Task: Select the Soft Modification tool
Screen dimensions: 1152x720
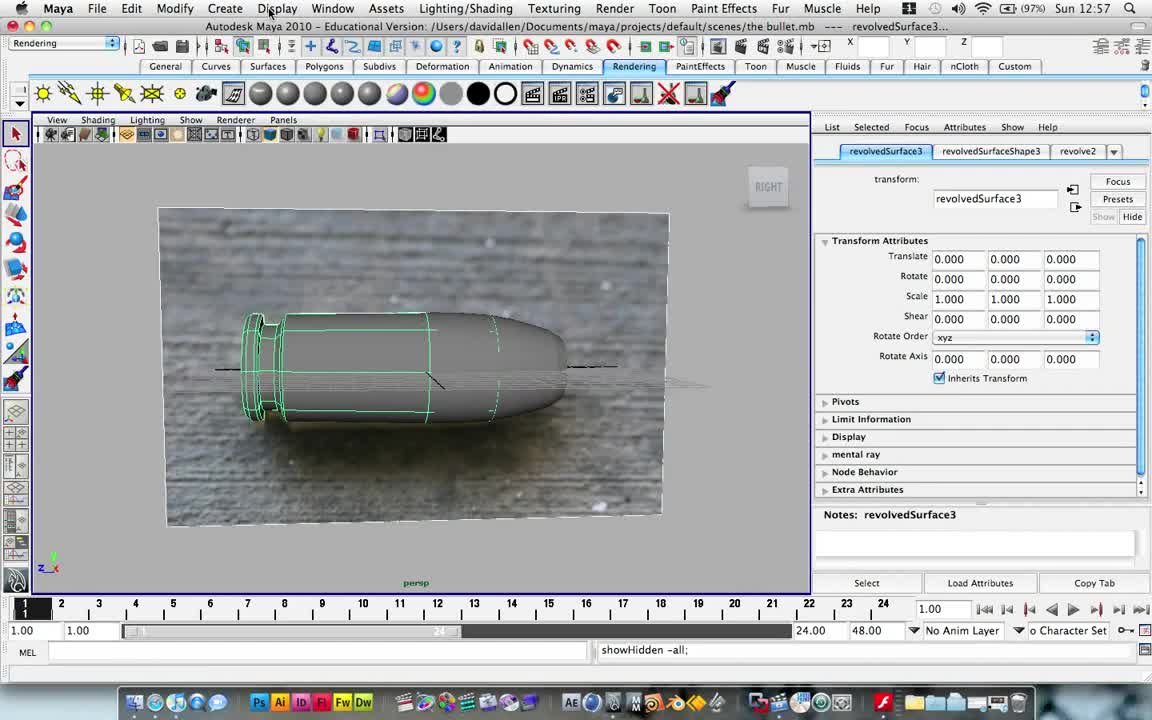Action: pyautogui.click(x=15, y=324)
